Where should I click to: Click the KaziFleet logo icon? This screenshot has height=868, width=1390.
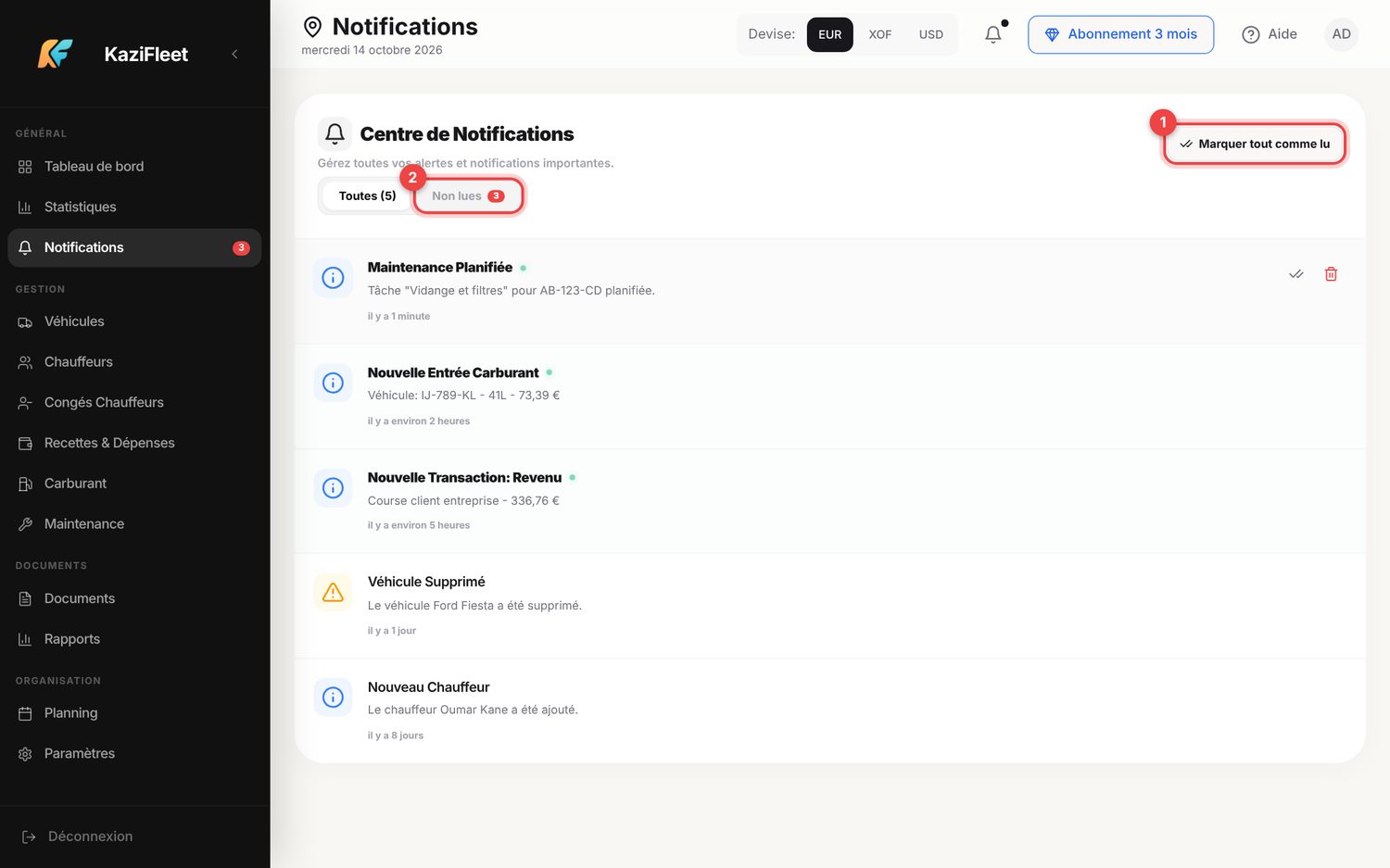pyautogui.click(x=56, y=54)
